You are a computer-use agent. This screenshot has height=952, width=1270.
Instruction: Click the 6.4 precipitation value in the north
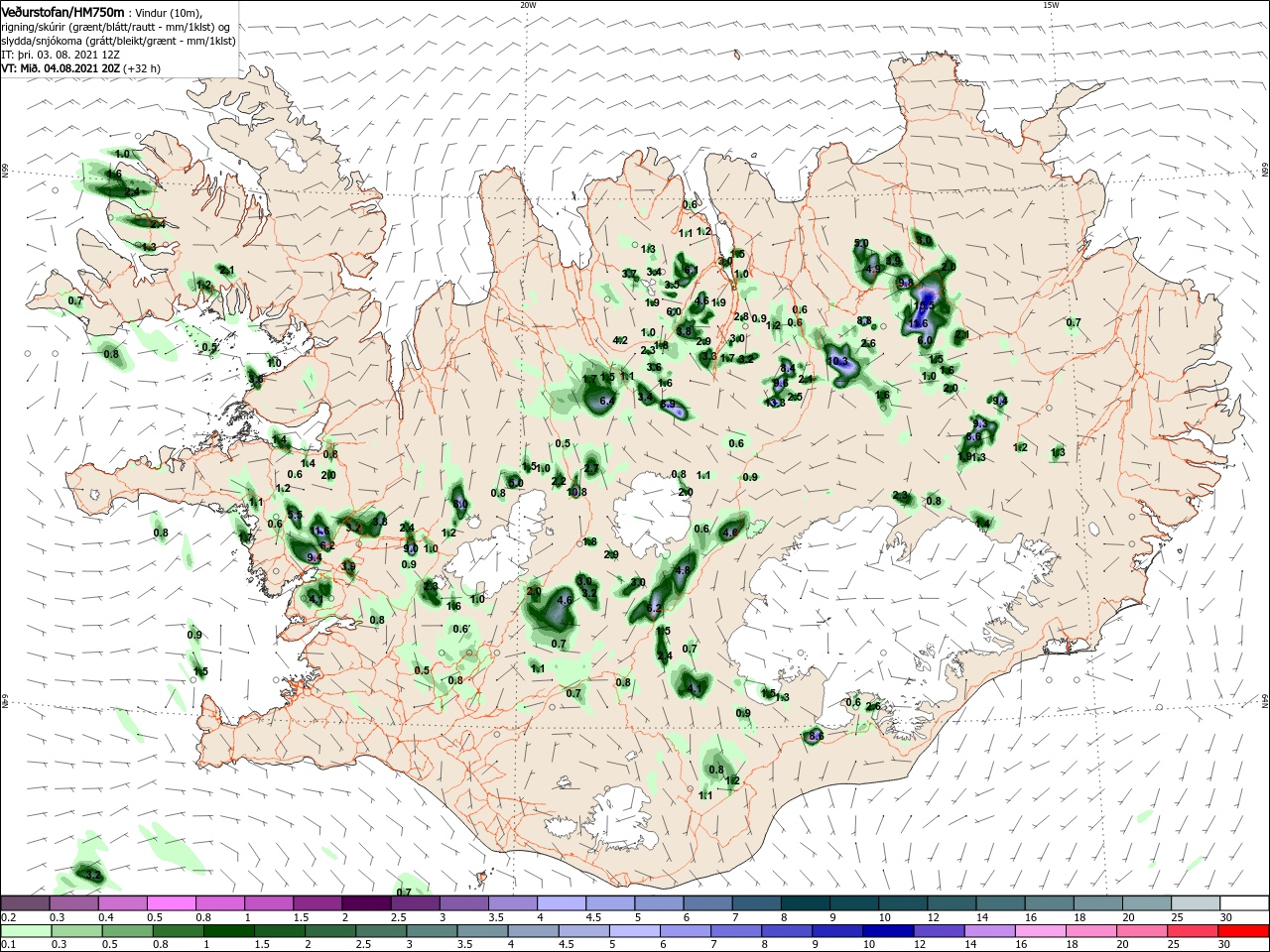pyautogui.click(x=607, y=401)
